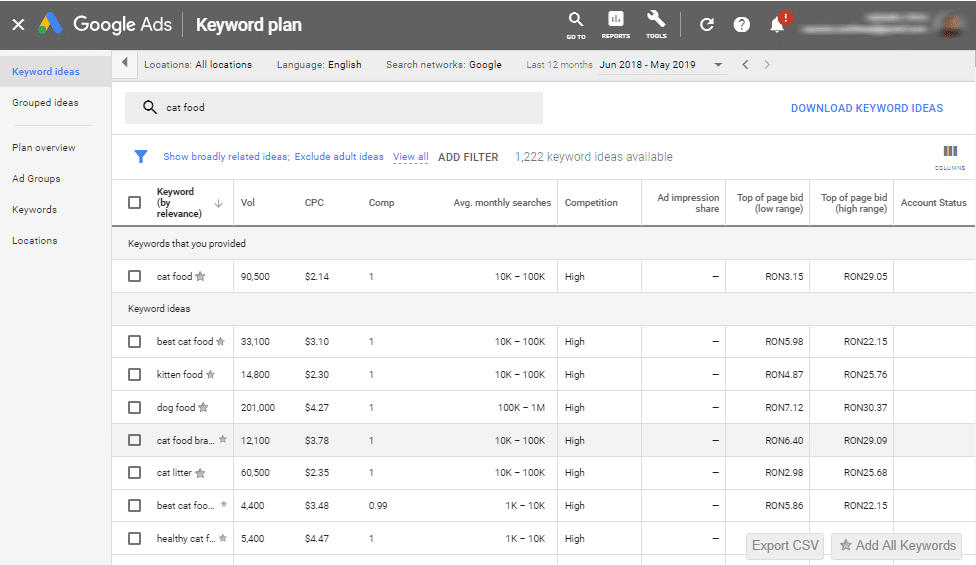
Task: Click the refresh icon in header
Action: coord(706,25)
